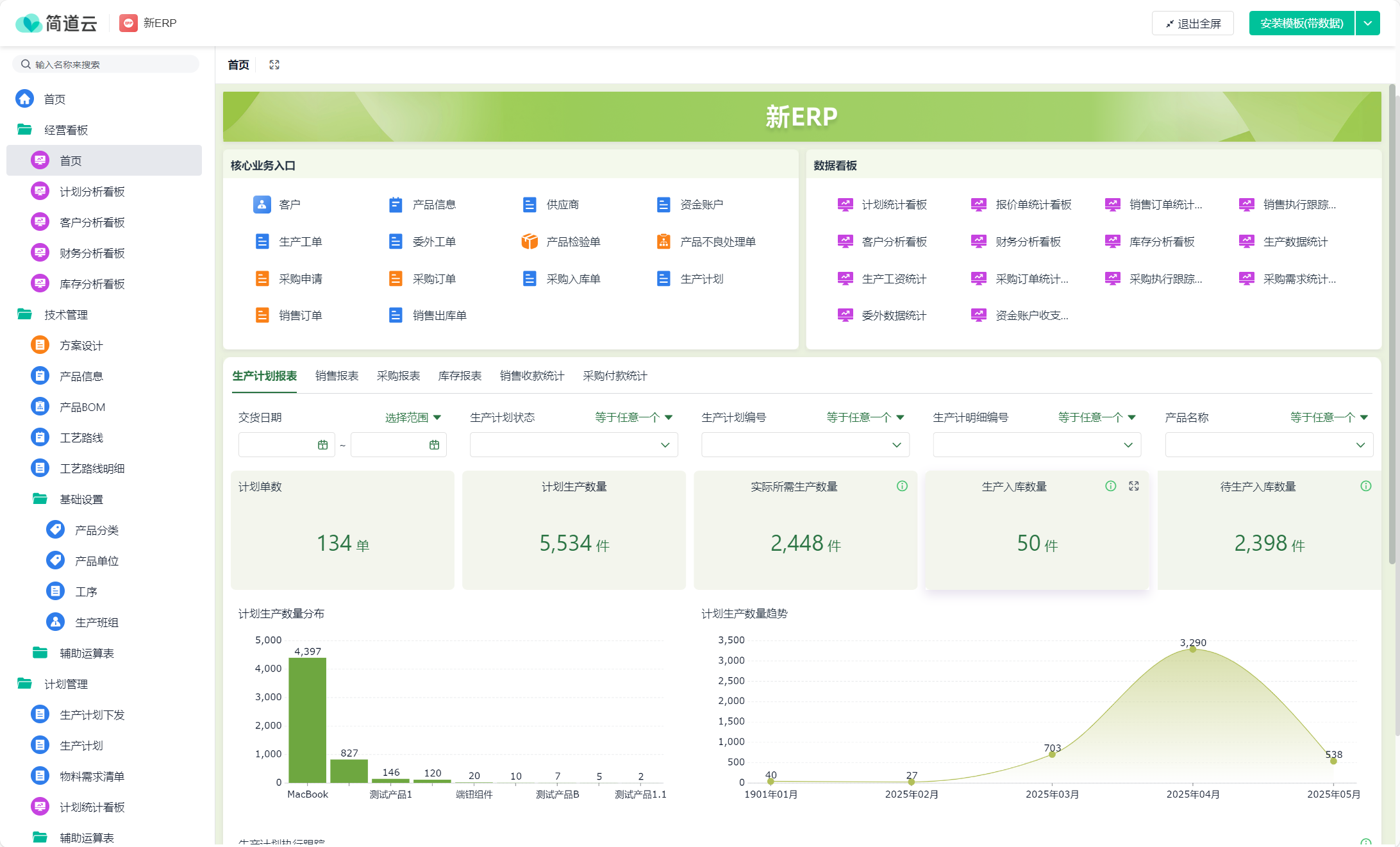Image resolution: width=1400 pixels, height=847 pixels.
Task: Click the 销售订单 orange document icon
Action: click(x=262, y=315)
